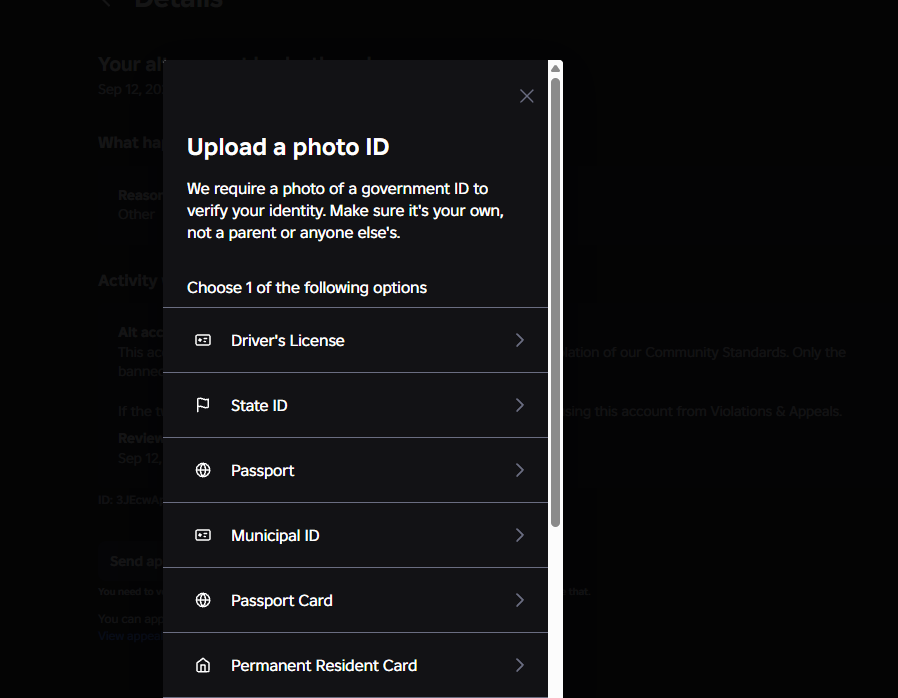Click the chevron on the Passport Card row
Viewport: 898px width, 698px height.
point(519,600)
